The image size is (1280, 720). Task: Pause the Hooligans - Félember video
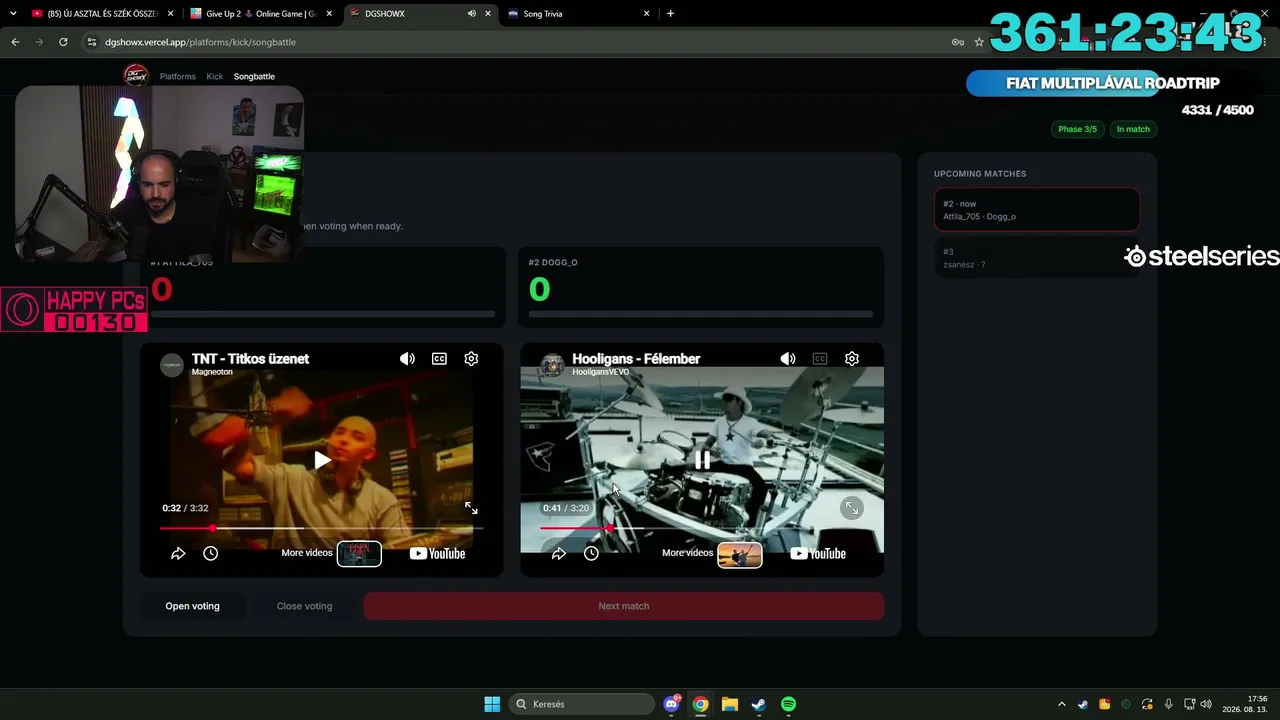(702, 460)
